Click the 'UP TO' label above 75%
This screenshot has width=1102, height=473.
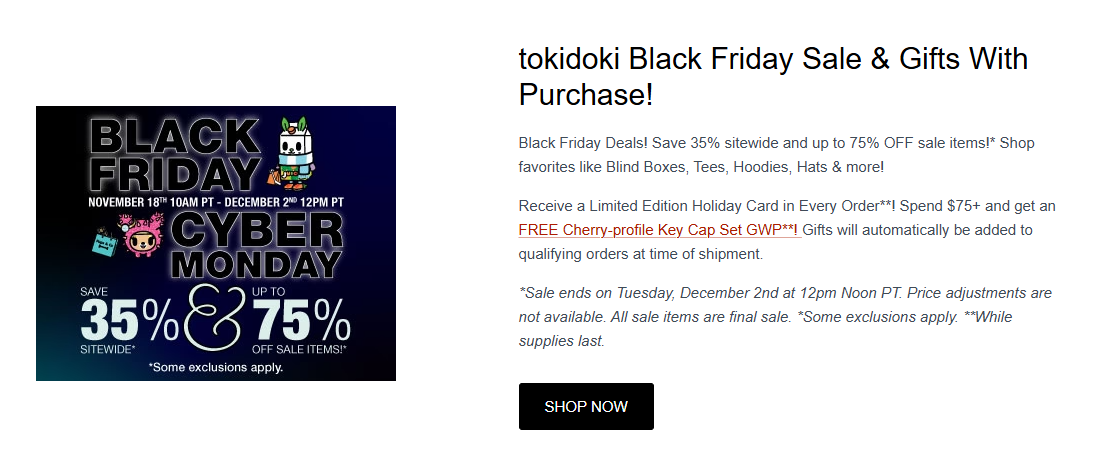pos(271,290)
